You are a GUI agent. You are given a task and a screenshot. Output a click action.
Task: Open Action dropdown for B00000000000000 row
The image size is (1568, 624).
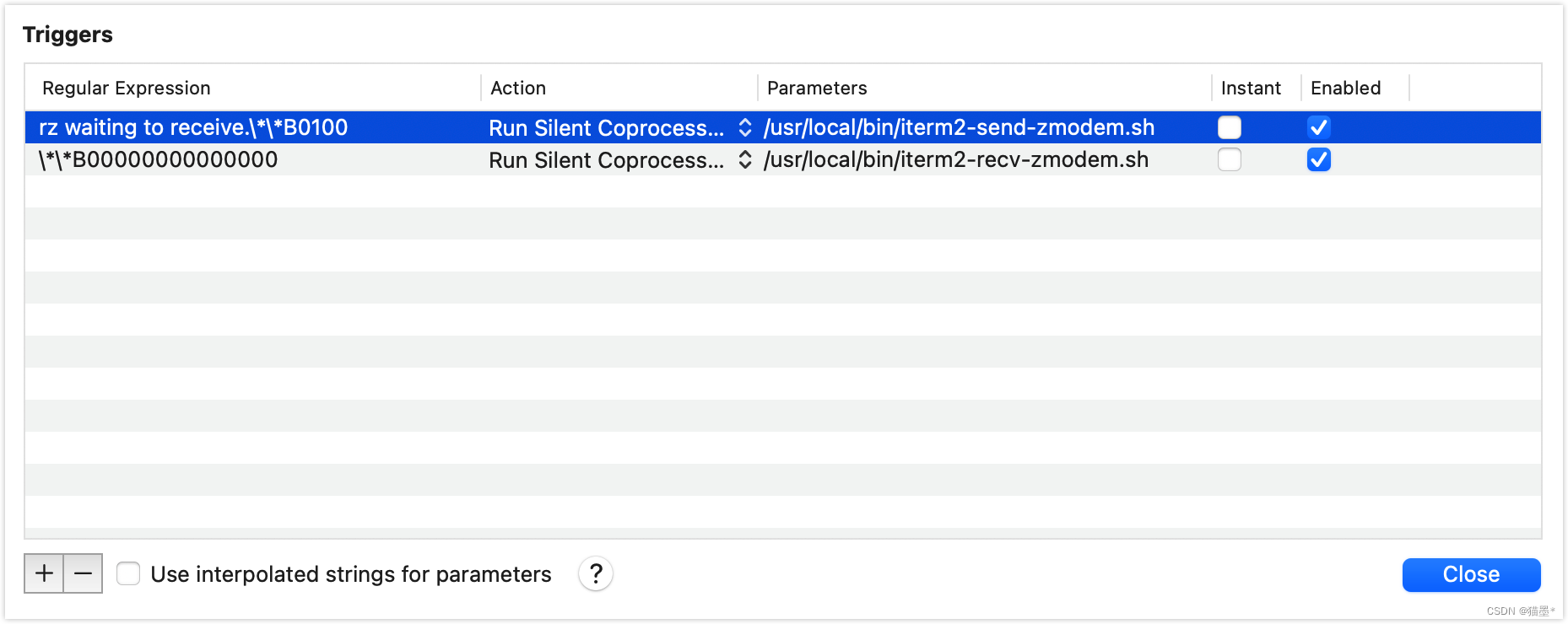[x=619, y=159]
